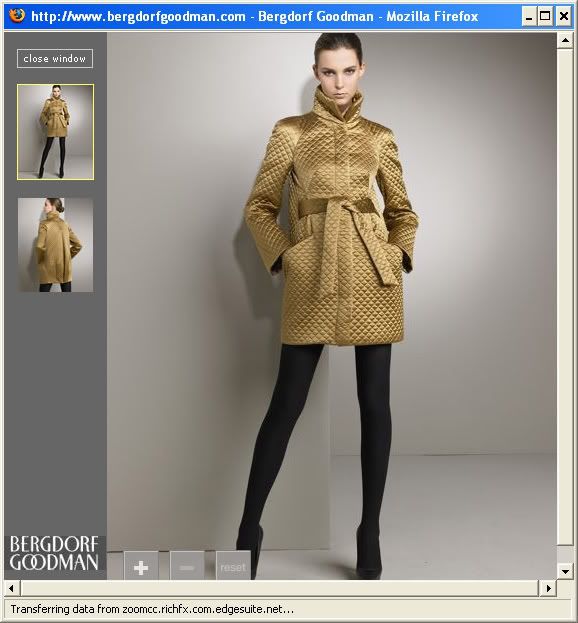Select the back-view coat thumbnail
This screenshot has width=578, height=623.
[x=56, y=245]
